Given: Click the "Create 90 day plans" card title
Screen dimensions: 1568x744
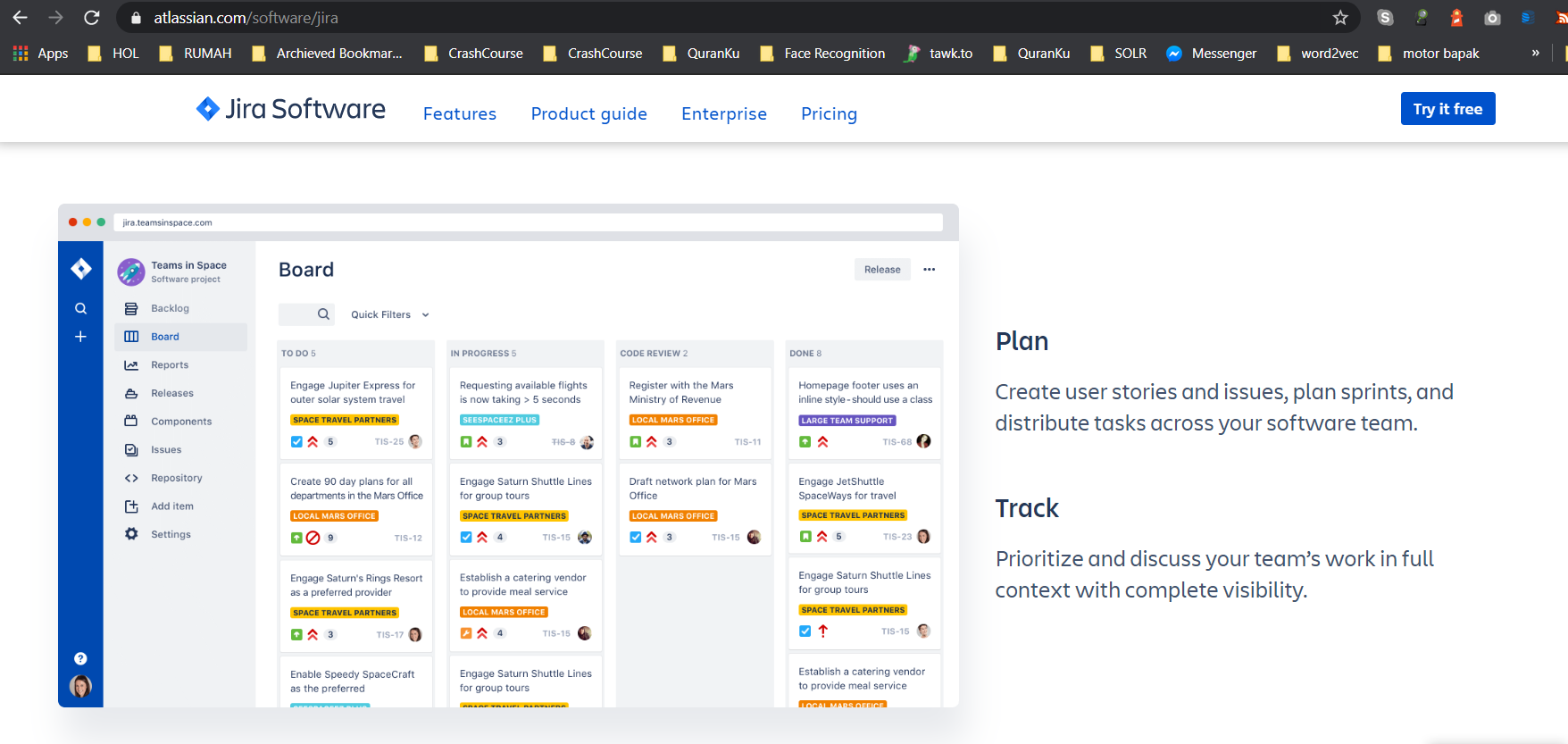Looking at the screenshot, I should 356,489.
